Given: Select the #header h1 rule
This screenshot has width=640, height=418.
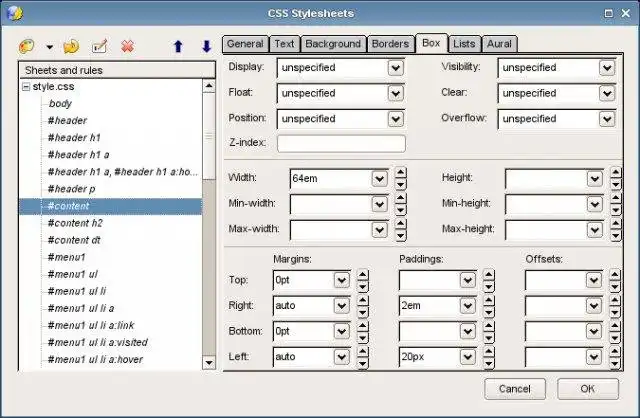Looking at the screenshot, I should click(73, 137).
